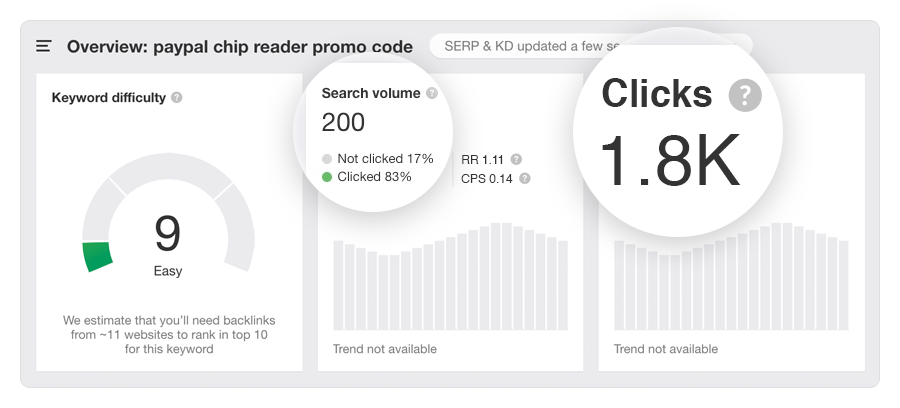Click the Not clicked 17% label

[385, 159]
